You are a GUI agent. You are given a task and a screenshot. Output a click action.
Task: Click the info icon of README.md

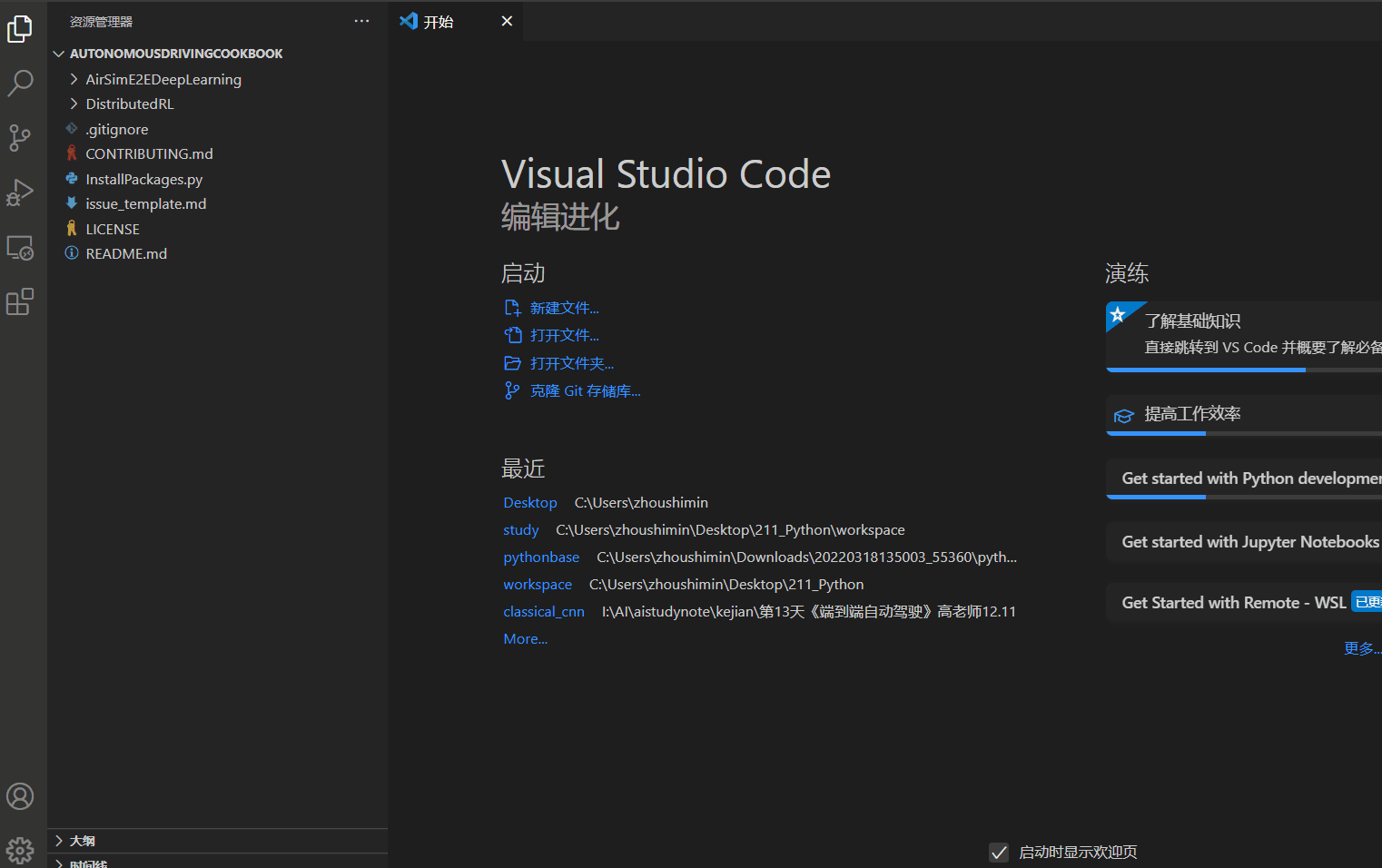click(x=72, y=253)
